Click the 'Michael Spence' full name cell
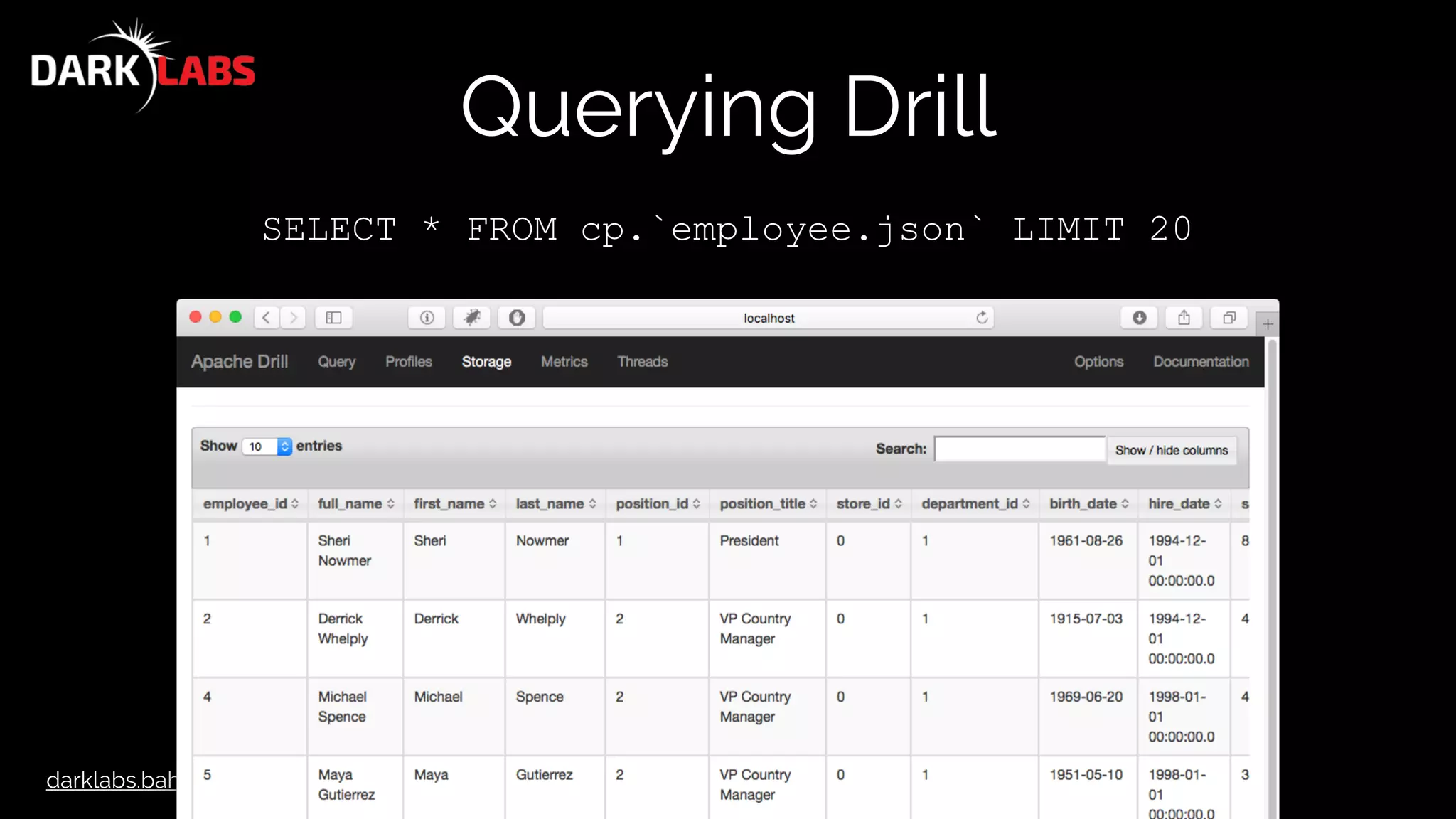 (355, 717)
